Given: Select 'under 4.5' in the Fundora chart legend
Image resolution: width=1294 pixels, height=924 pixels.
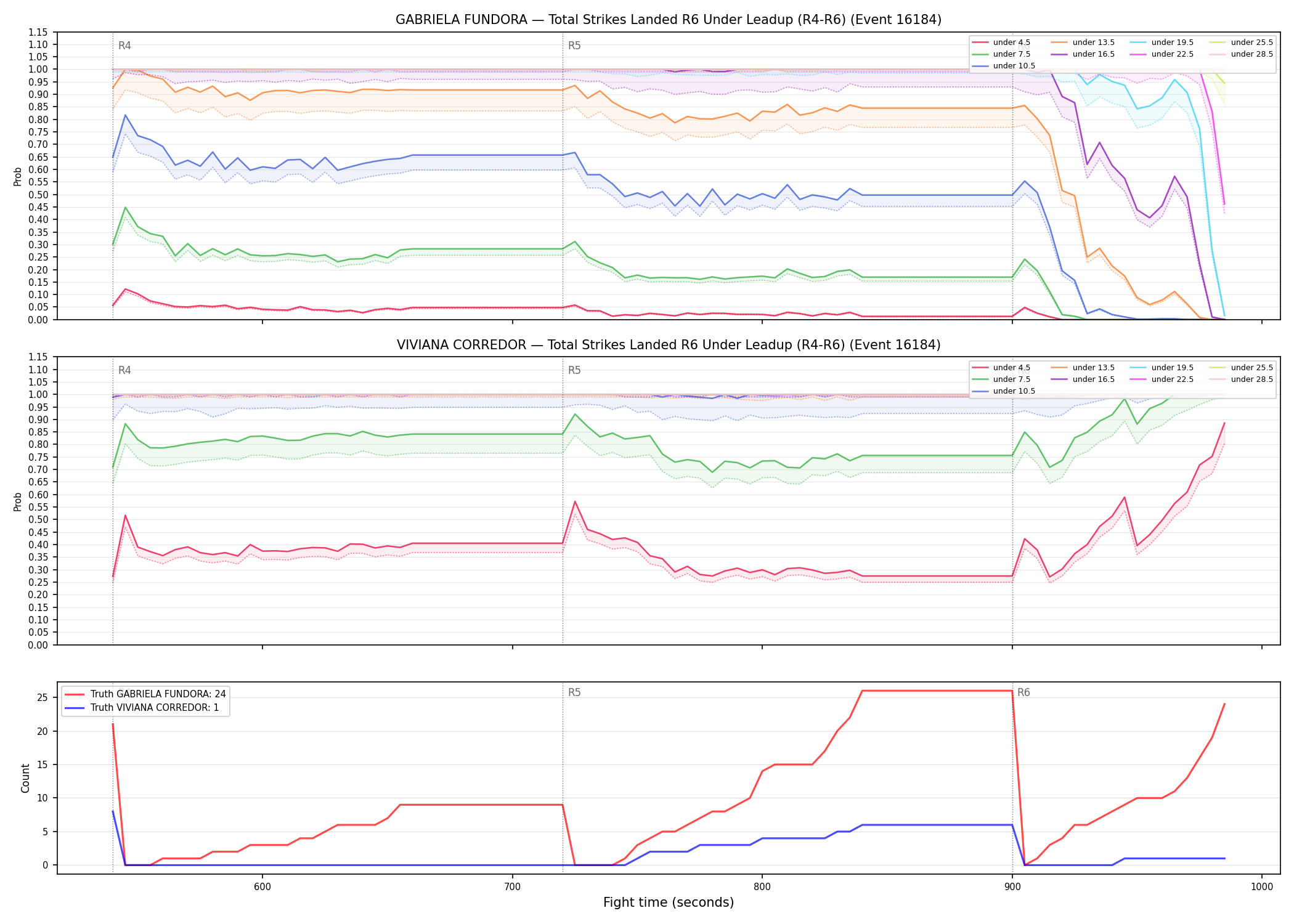Looking at the screenshot, I should 1001,43.
